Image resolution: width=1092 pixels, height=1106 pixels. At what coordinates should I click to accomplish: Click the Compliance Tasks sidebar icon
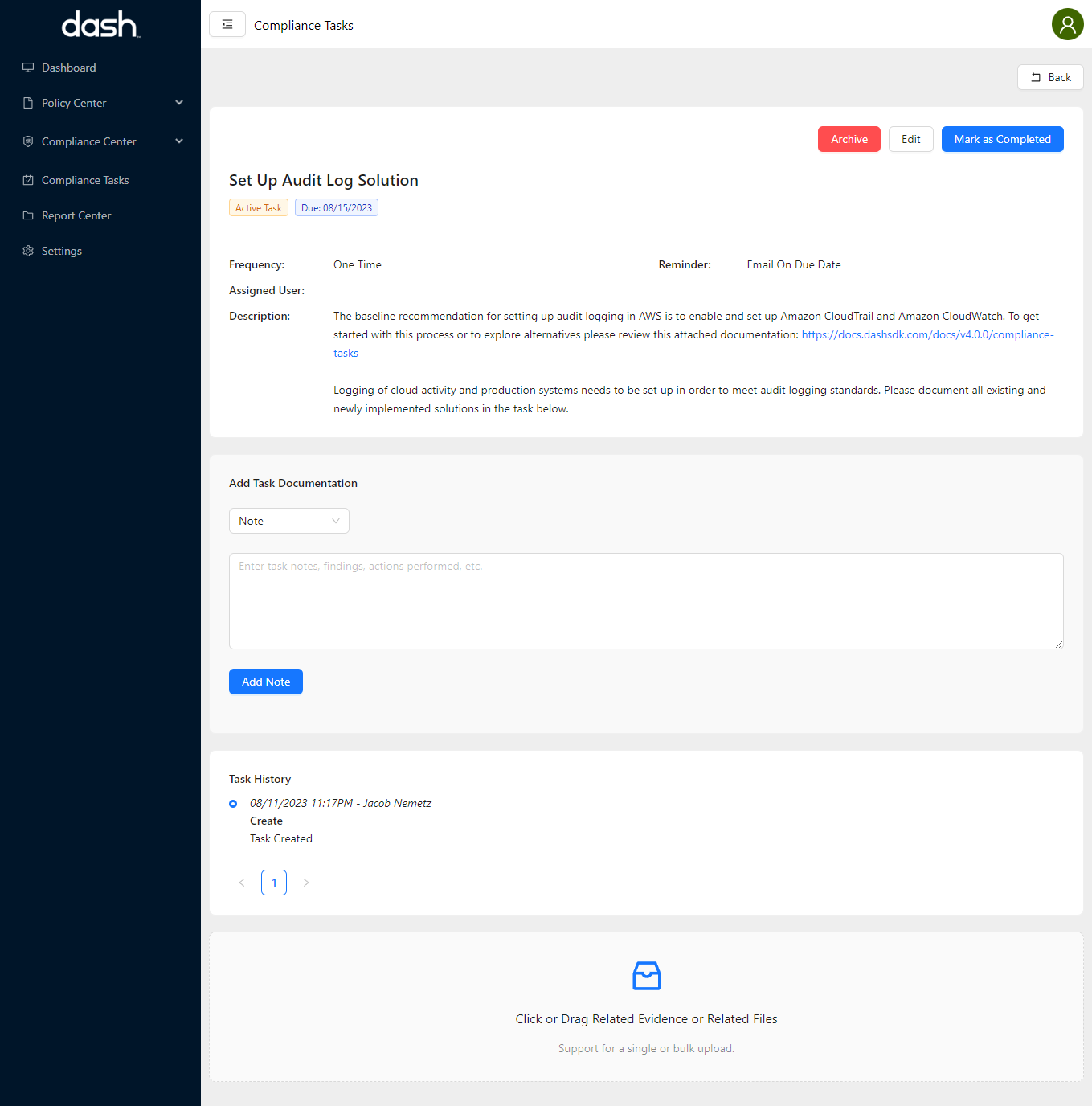tap(28, 180)
